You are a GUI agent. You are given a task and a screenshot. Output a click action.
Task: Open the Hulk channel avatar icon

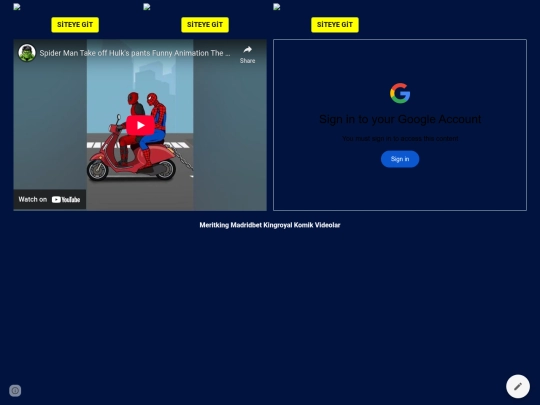coord(27,53)
